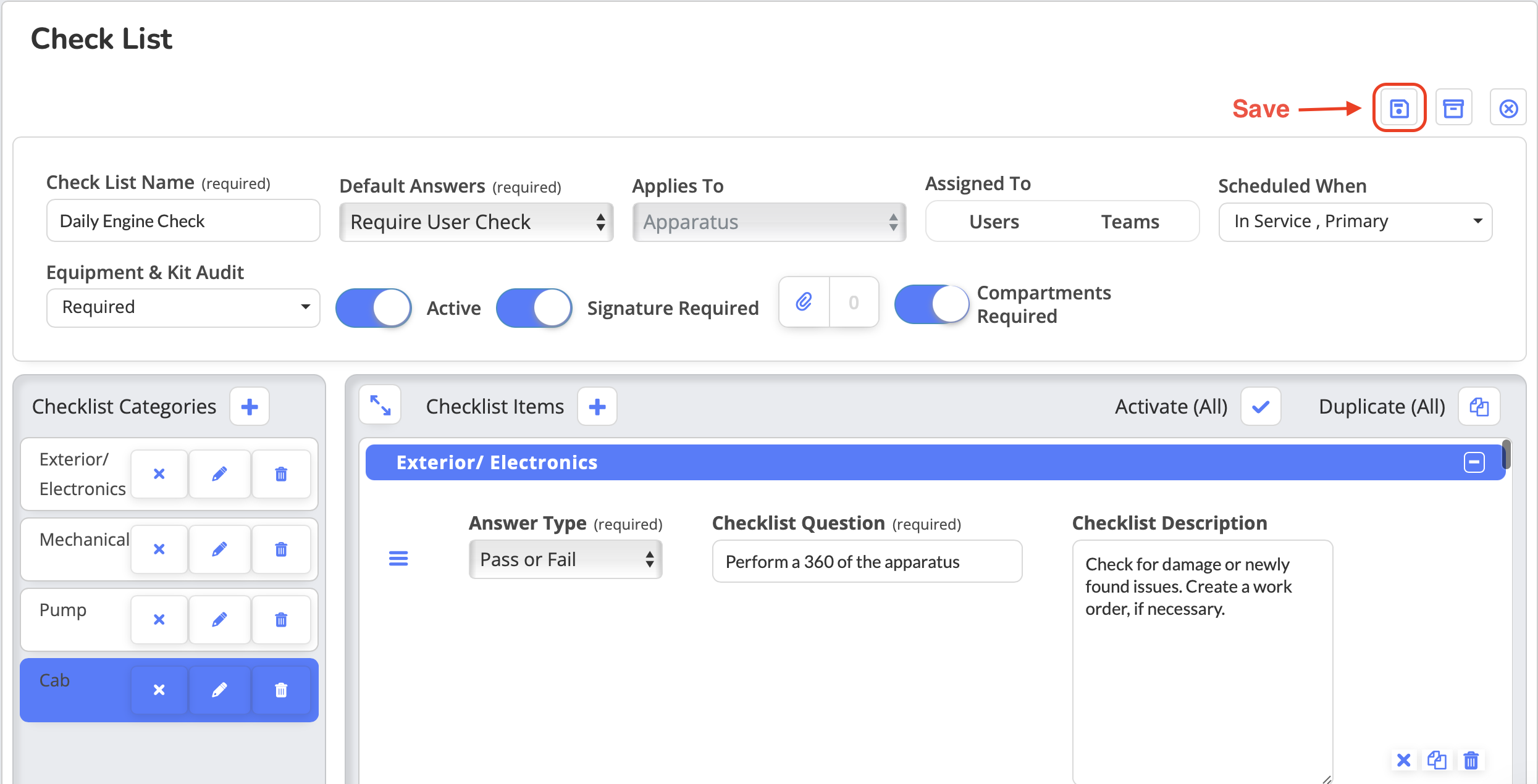Click the Save checklist icon
1538x784 pixels.
[1399, 109]
